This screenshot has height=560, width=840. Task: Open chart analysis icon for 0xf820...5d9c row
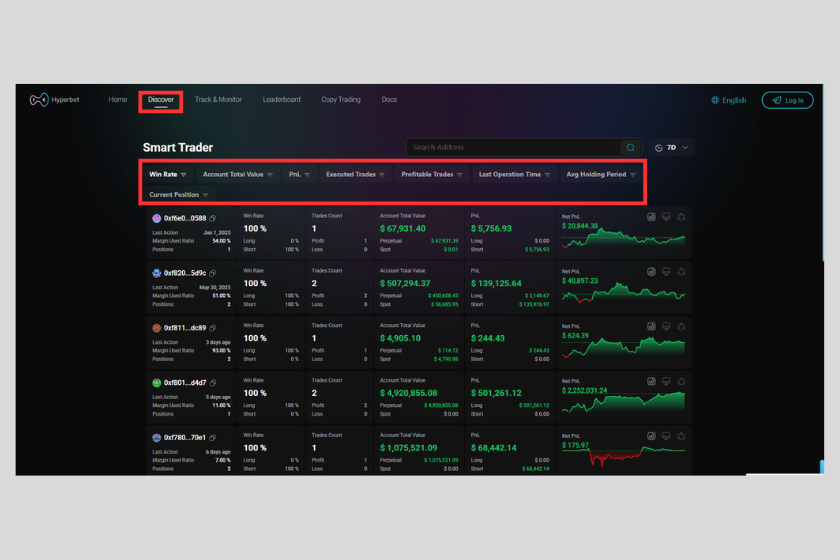pos(651,272)
